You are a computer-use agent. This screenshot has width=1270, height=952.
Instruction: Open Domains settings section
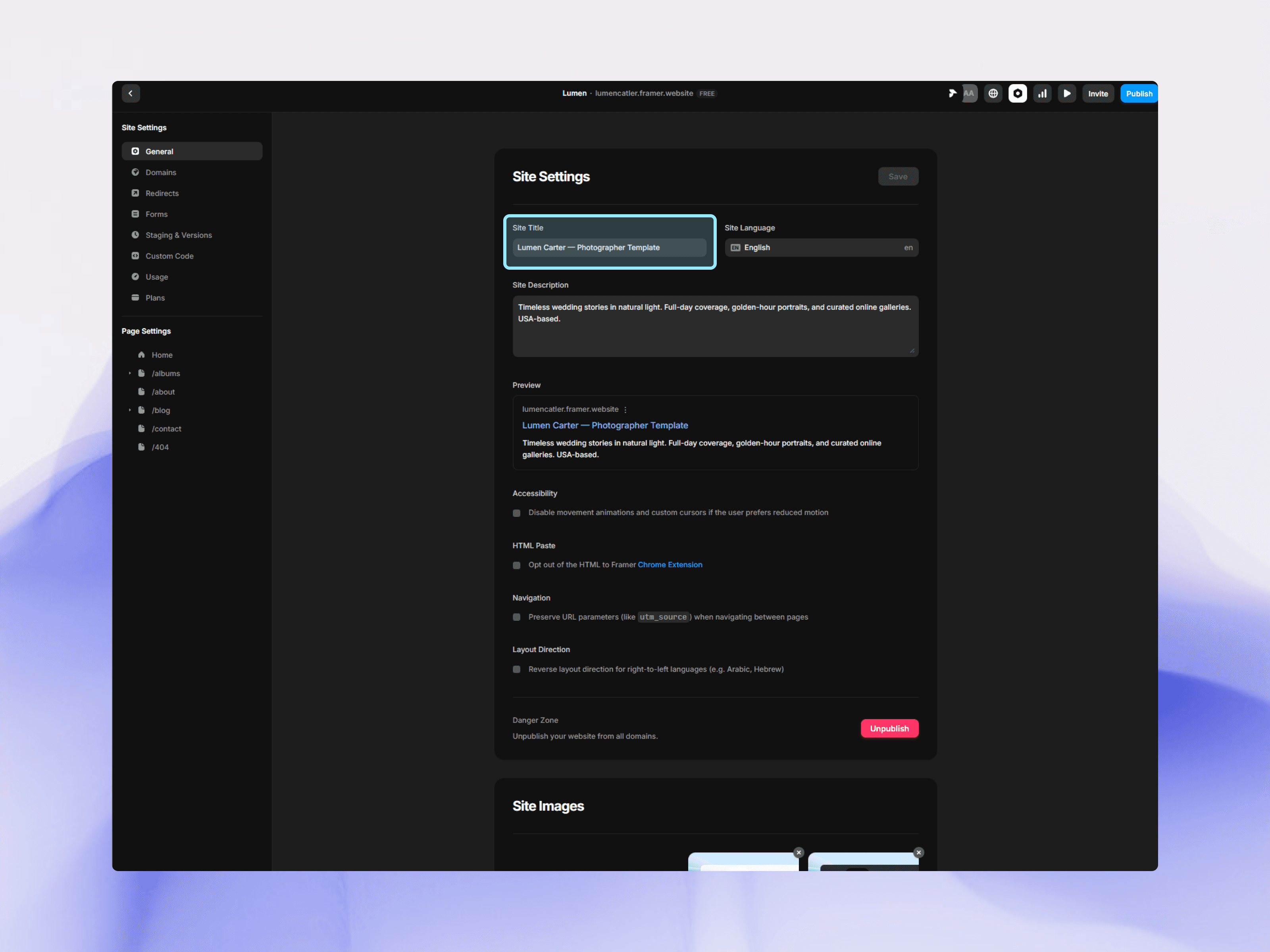click(x=161, y=173)
